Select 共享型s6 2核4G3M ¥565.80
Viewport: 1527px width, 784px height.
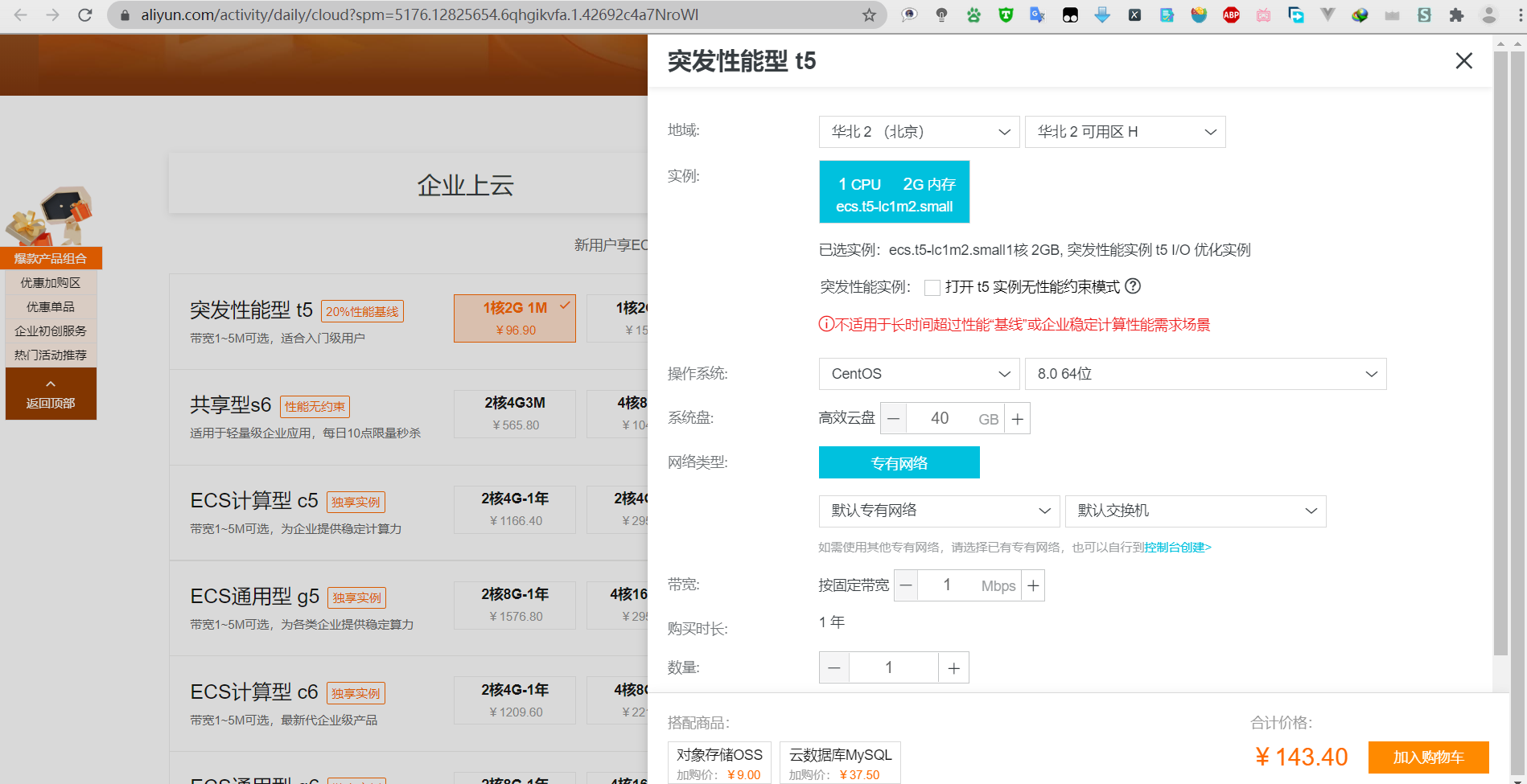[x=515, y=413]
